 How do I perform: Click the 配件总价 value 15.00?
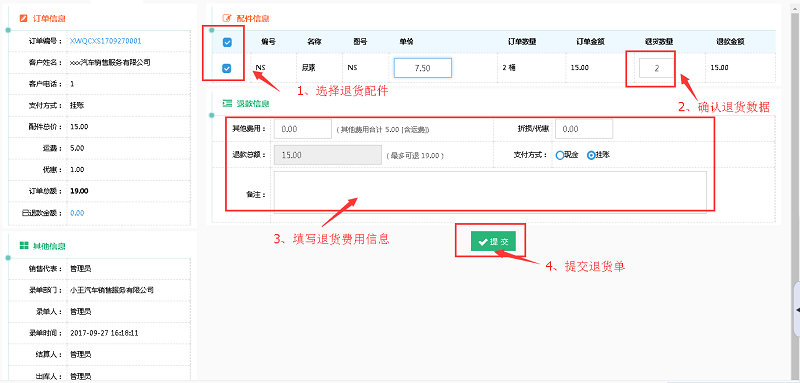point(79,126)
